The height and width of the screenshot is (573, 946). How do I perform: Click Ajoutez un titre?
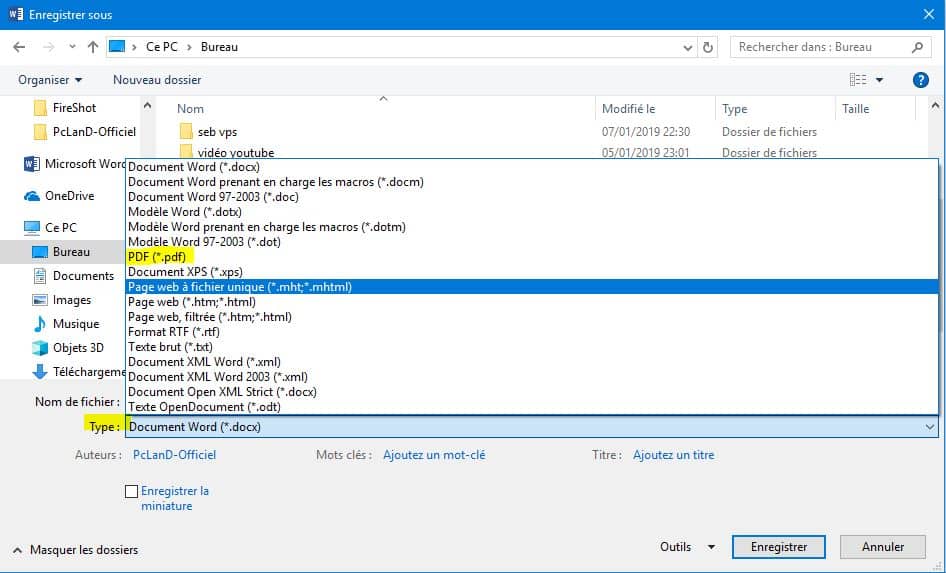[x=673, y=455]
